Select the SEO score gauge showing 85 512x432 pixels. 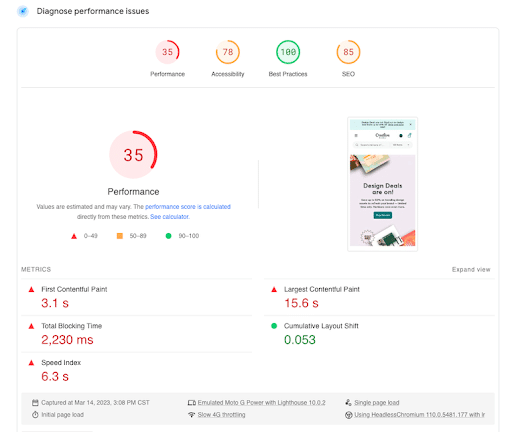click(348, 52)
